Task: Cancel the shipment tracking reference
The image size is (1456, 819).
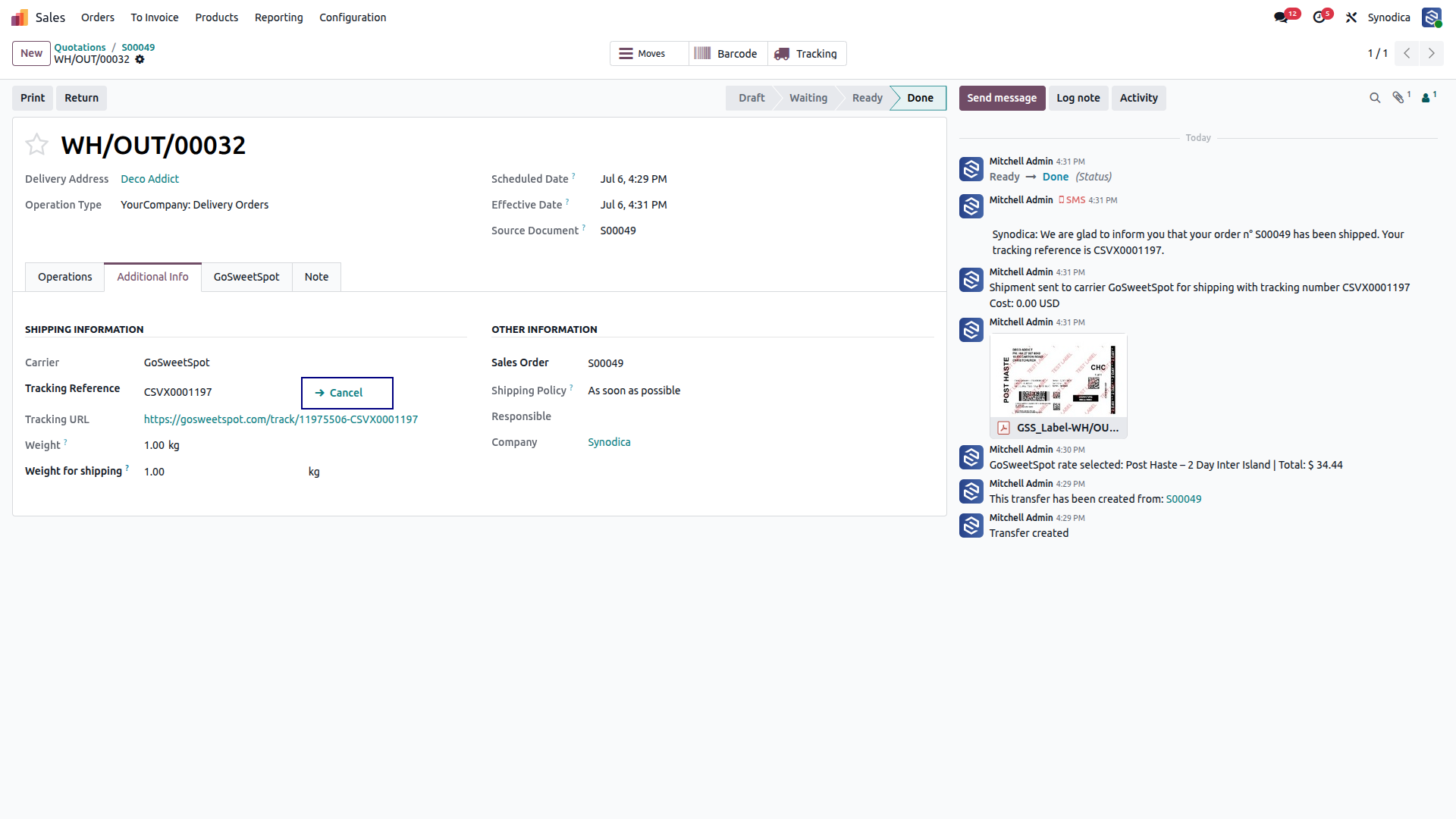Action: tap(347, 393)
